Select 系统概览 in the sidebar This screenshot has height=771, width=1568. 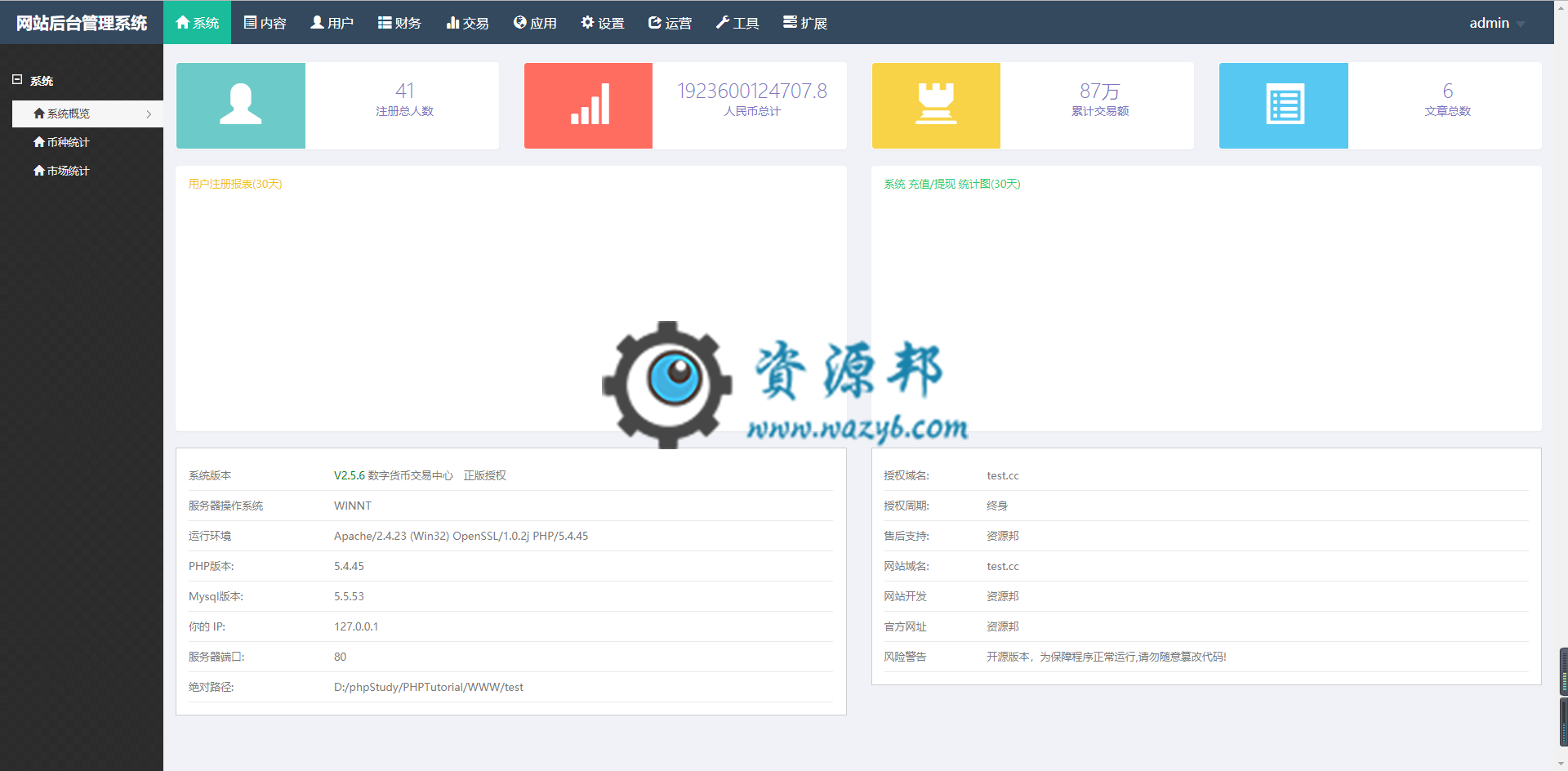pos(87,114)
